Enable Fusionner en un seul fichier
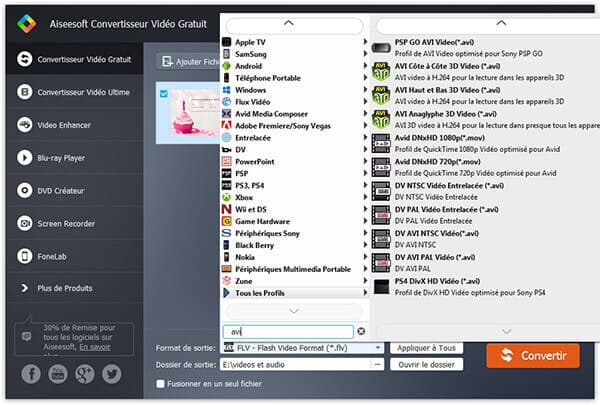The image size is (600, 405). (161, 383)
